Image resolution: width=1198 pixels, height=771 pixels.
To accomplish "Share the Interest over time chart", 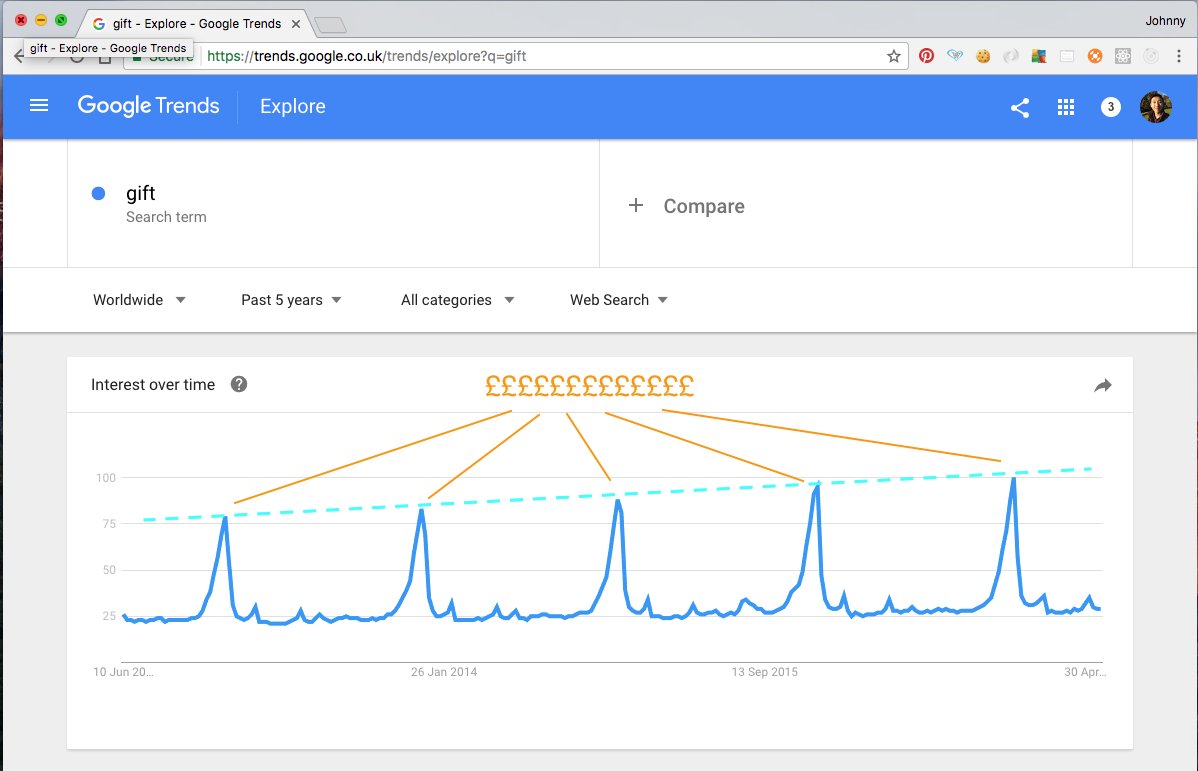I will pyautogui.click(x=1102, y=385).
